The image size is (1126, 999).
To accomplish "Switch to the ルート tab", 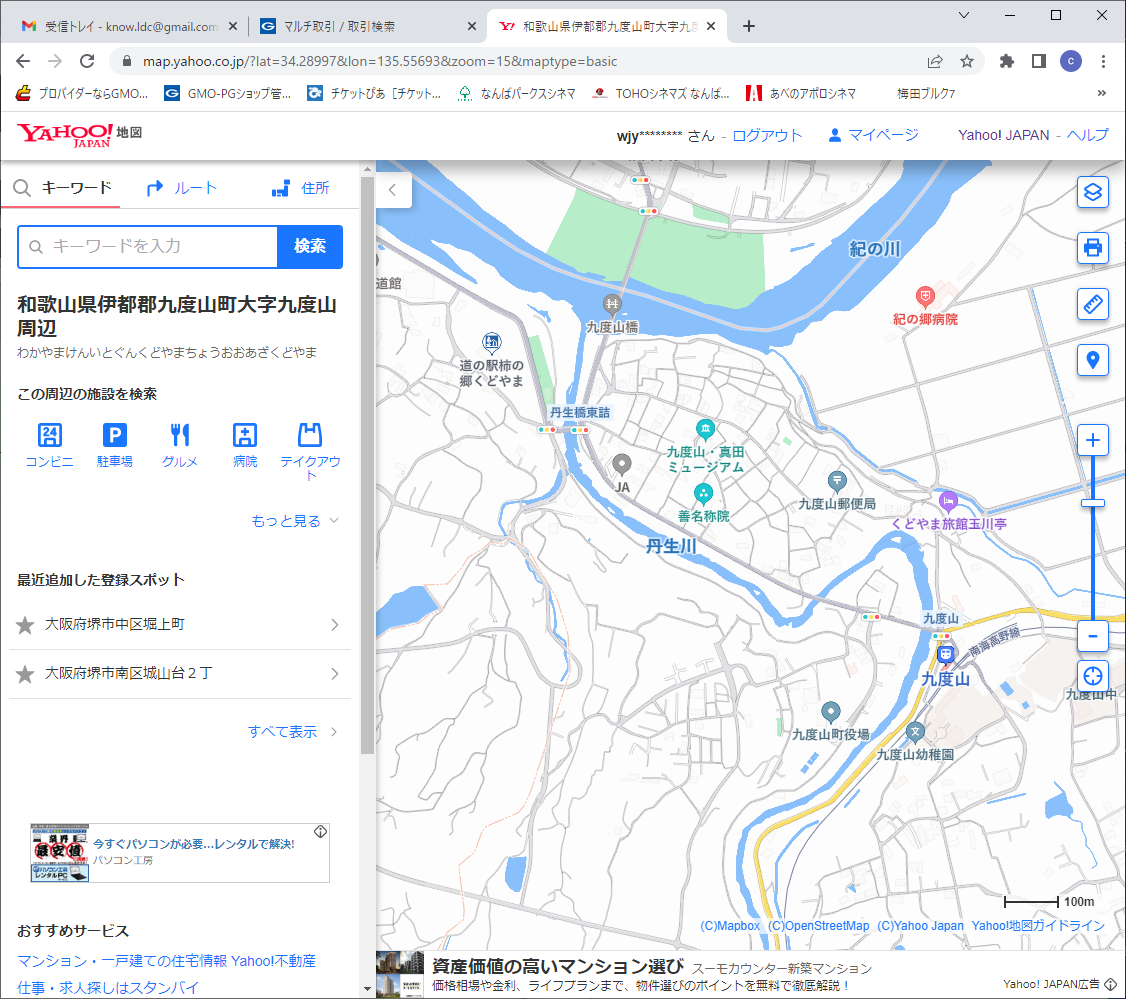I will pyautogui.click(x=182, y=188).
